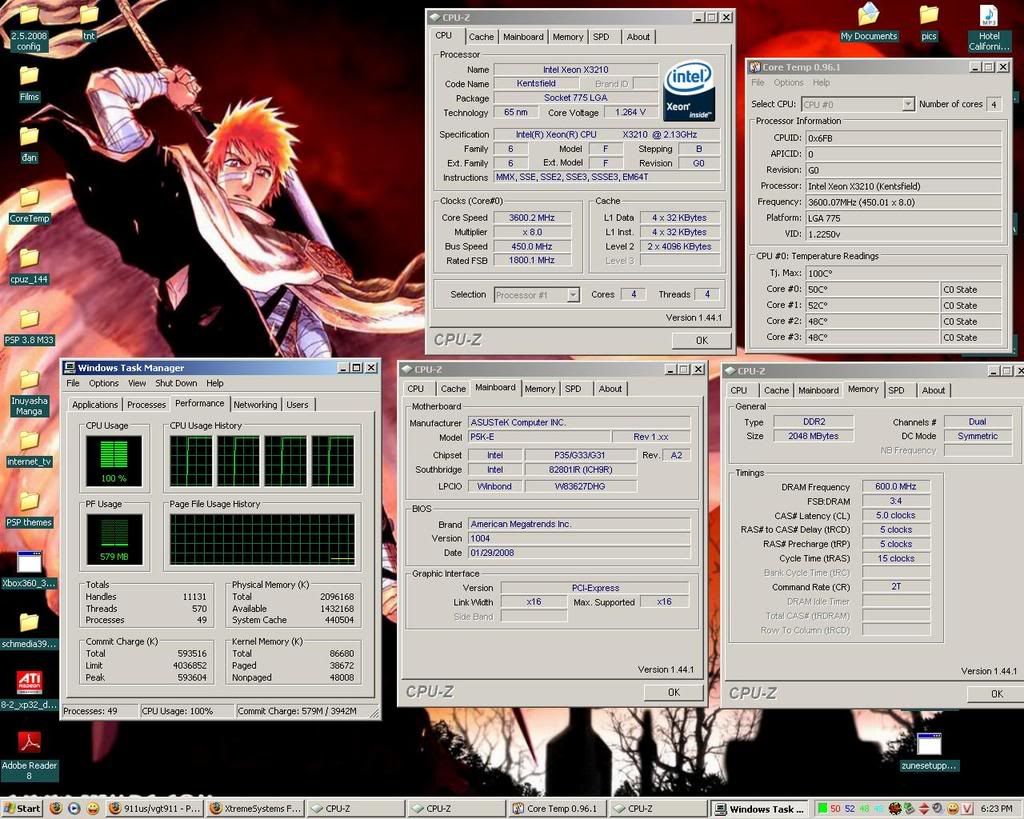The width and height of the screenshot is (1024, 819).
Task: Click the blue media player Quick Launch icon
Action: point(74,809)
